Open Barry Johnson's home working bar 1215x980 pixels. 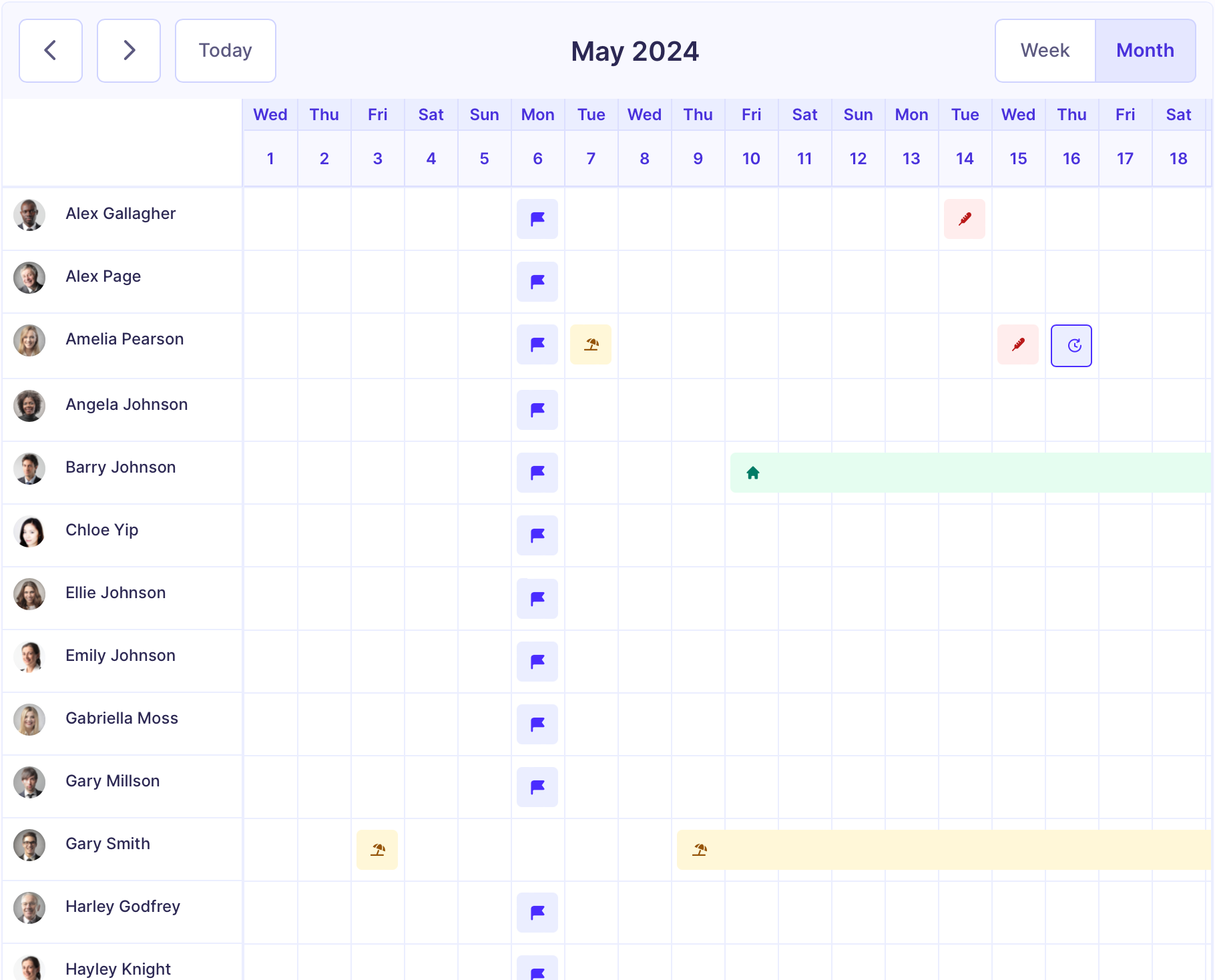tap(968, 473)
